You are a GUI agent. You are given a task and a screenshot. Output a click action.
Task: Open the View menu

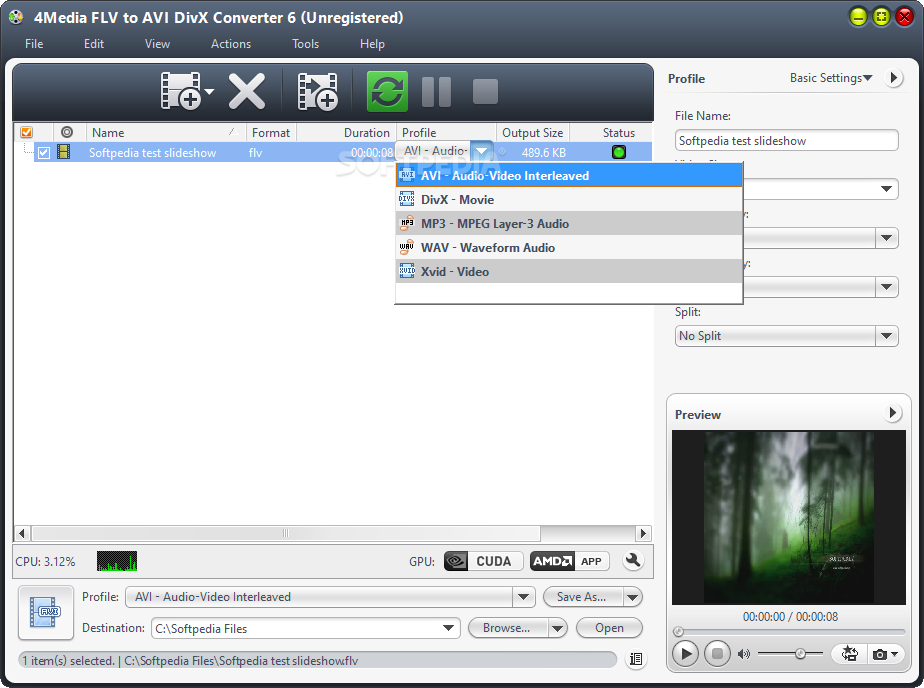click(x=157, y=44)
